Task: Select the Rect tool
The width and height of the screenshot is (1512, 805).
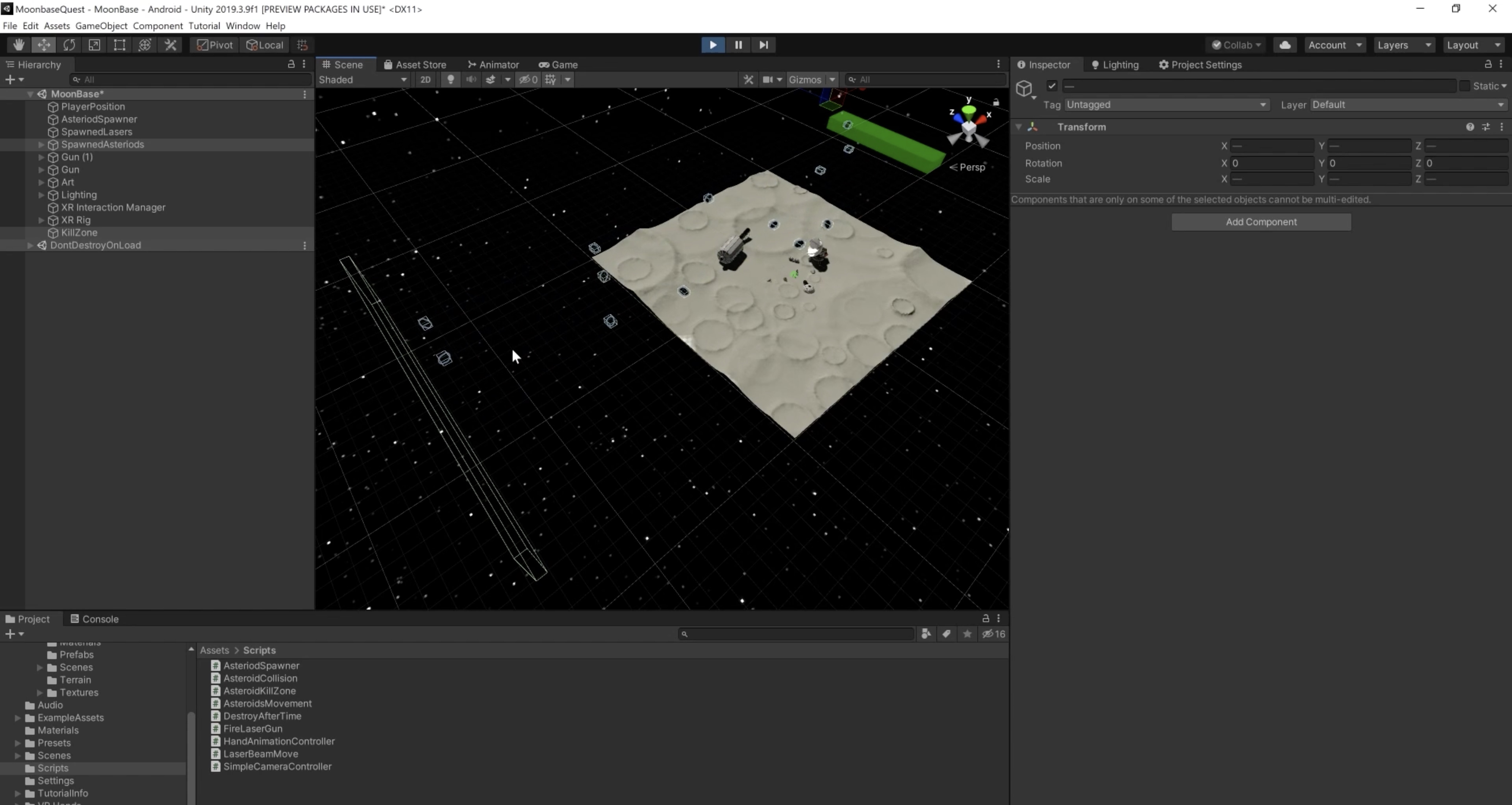Action: [x=120, y=45]
